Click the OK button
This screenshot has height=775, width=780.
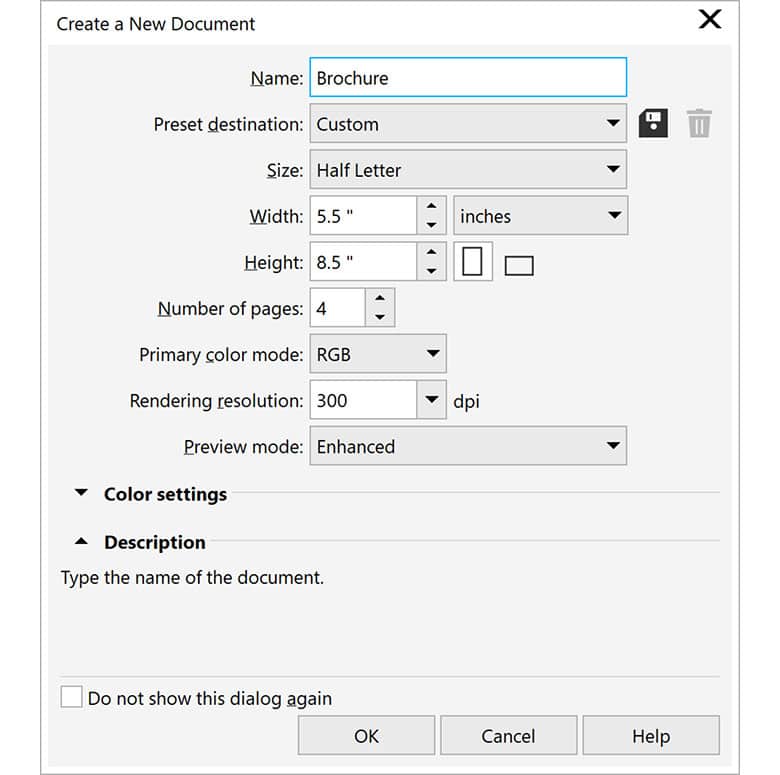click(366, 736)
